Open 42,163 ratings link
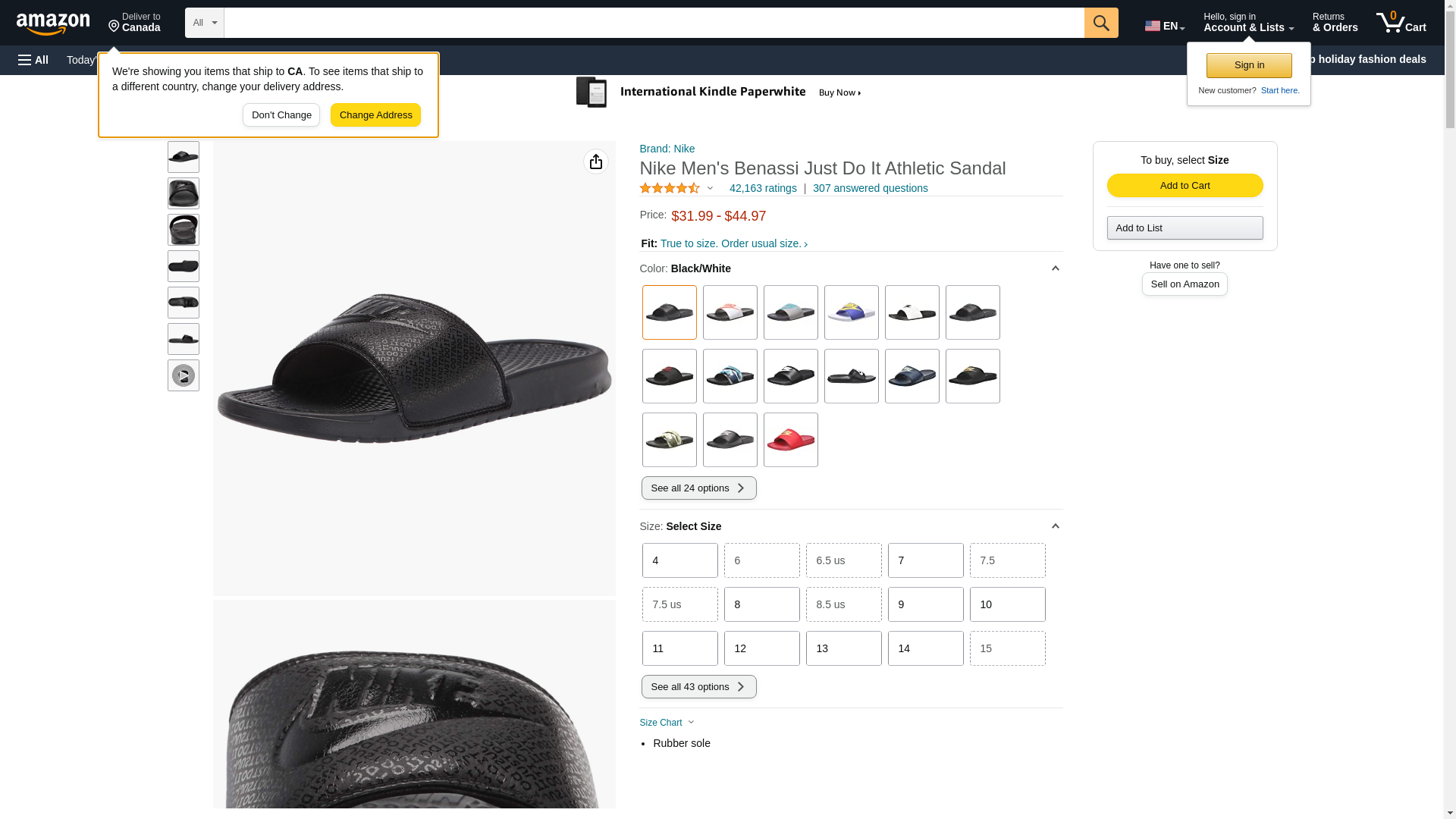Screen dimensions: 1456x819 coord(762,188)
